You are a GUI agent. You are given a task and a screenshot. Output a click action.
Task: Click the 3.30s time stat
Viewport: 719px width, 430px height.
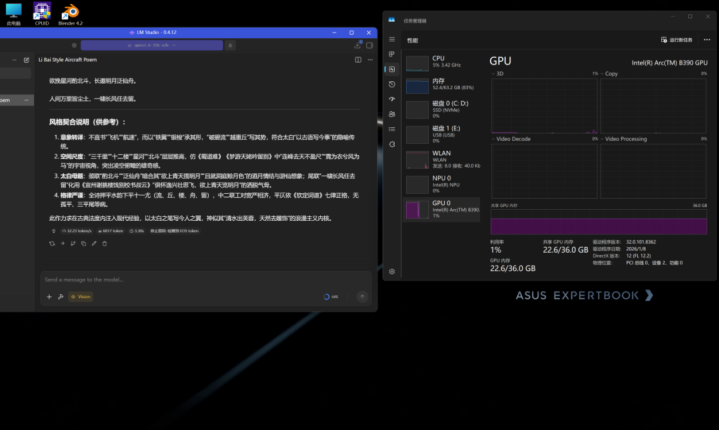pos(137,231)
